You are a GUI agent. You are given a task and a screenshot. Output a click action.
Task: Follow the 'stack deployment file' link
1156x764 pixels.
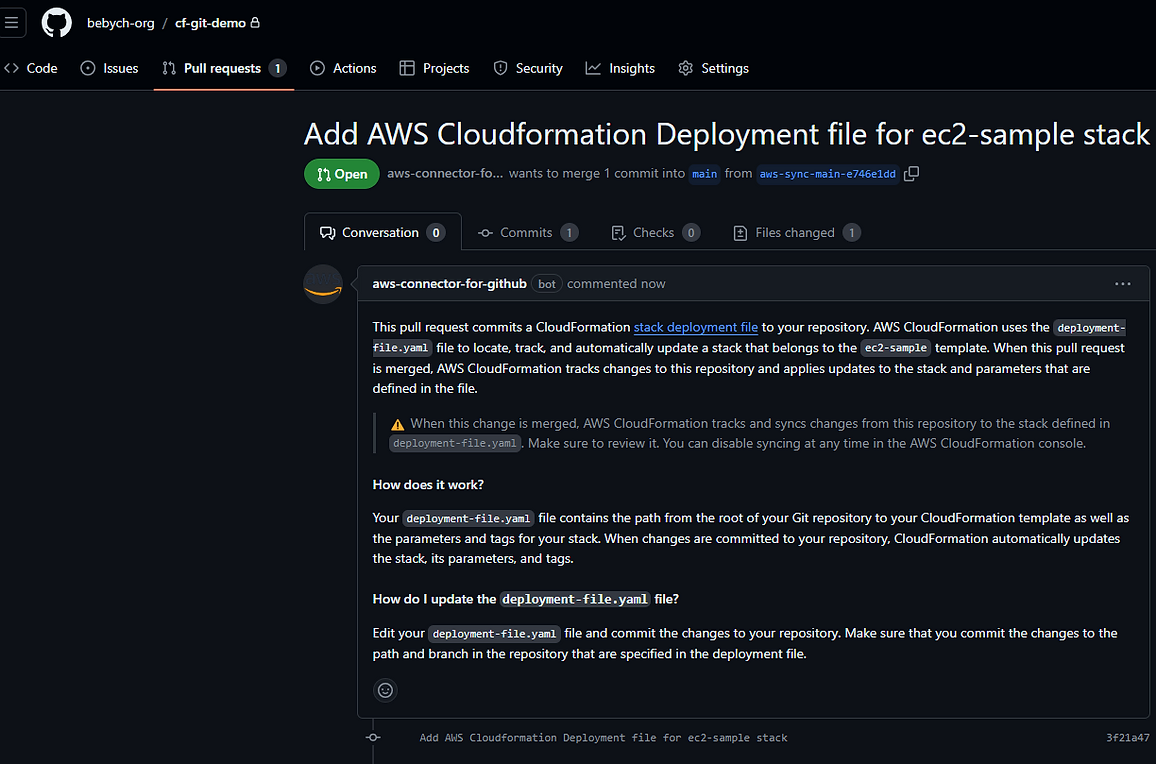(x=696, y=327)
